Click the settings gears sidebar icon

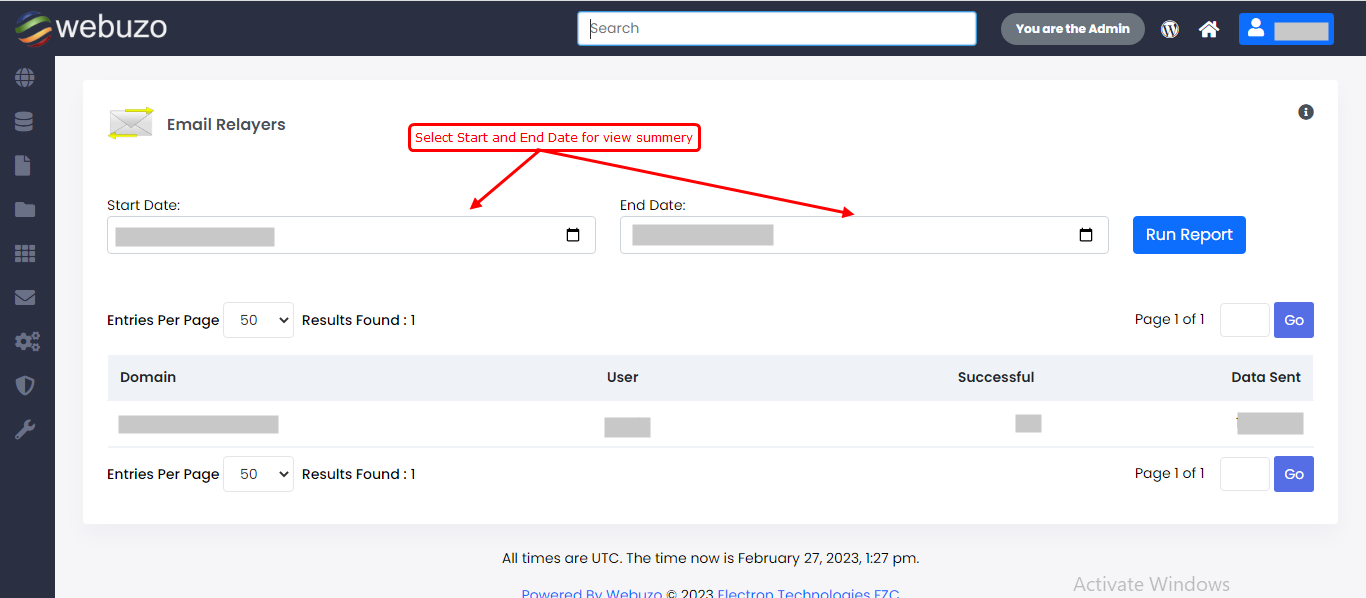point(26,342)
